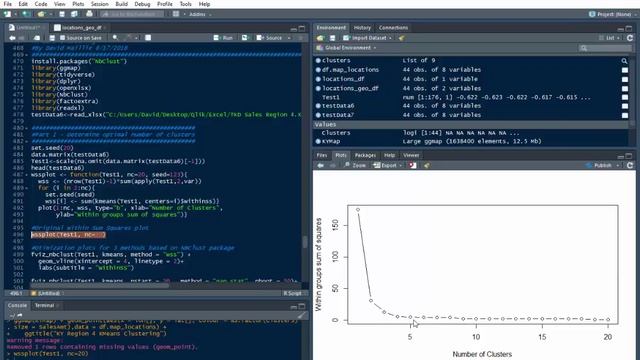
Task: Toggle document outline in editor
Action: (301, 38)
